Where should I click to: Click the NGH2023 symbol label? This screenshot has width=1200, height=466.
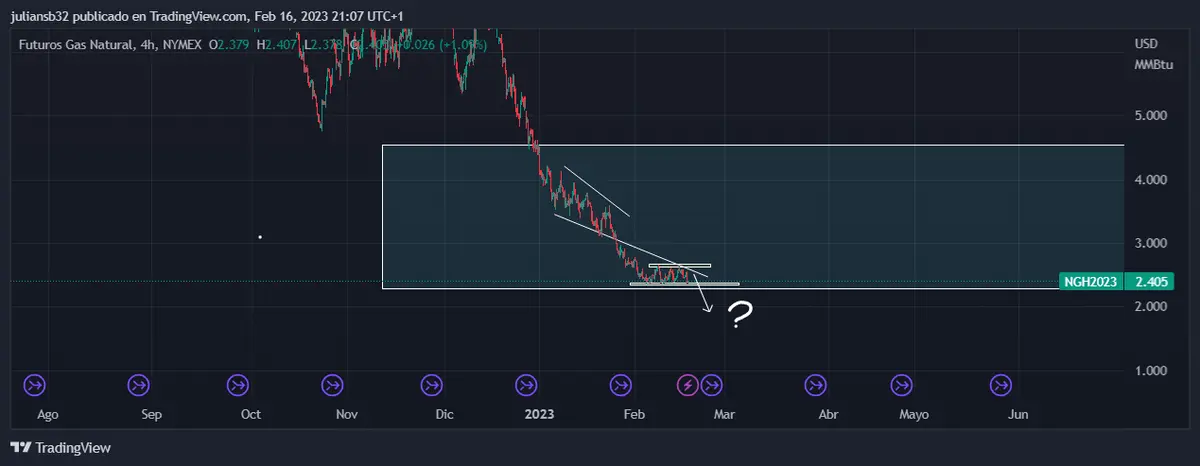(1090, 282)
